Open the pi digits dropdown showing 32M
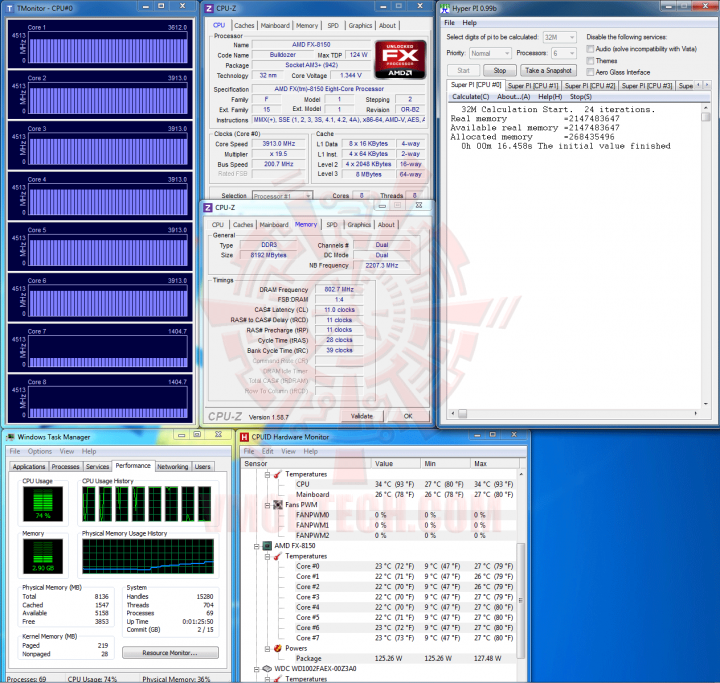This screenshot has height=683, width=720. tap(559, 37)
